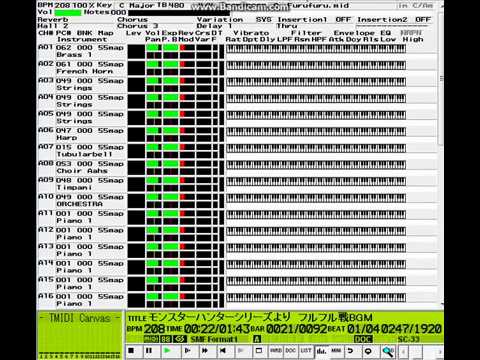
Task: Toggle the window view rectangle icon
Action: click(x=259, y=351)
